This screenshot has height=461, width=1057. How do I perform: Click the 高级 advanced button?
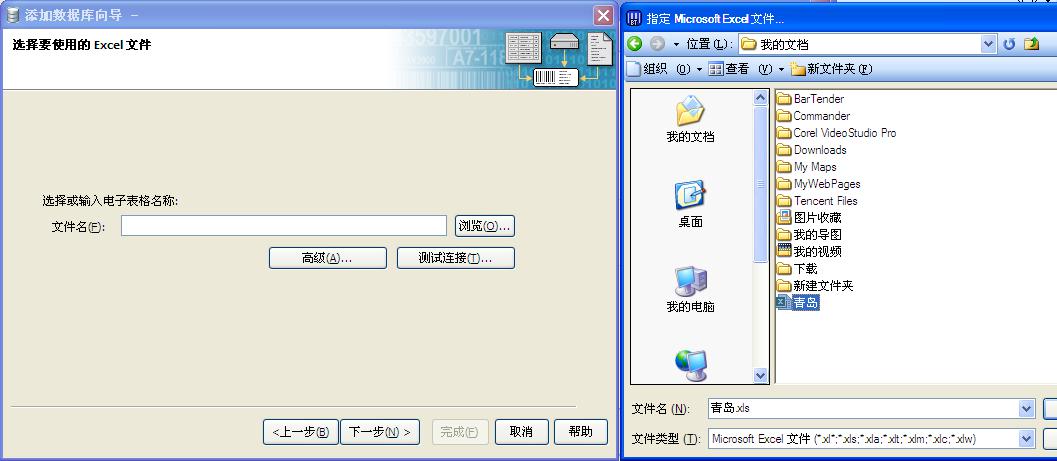click(327, 258)
